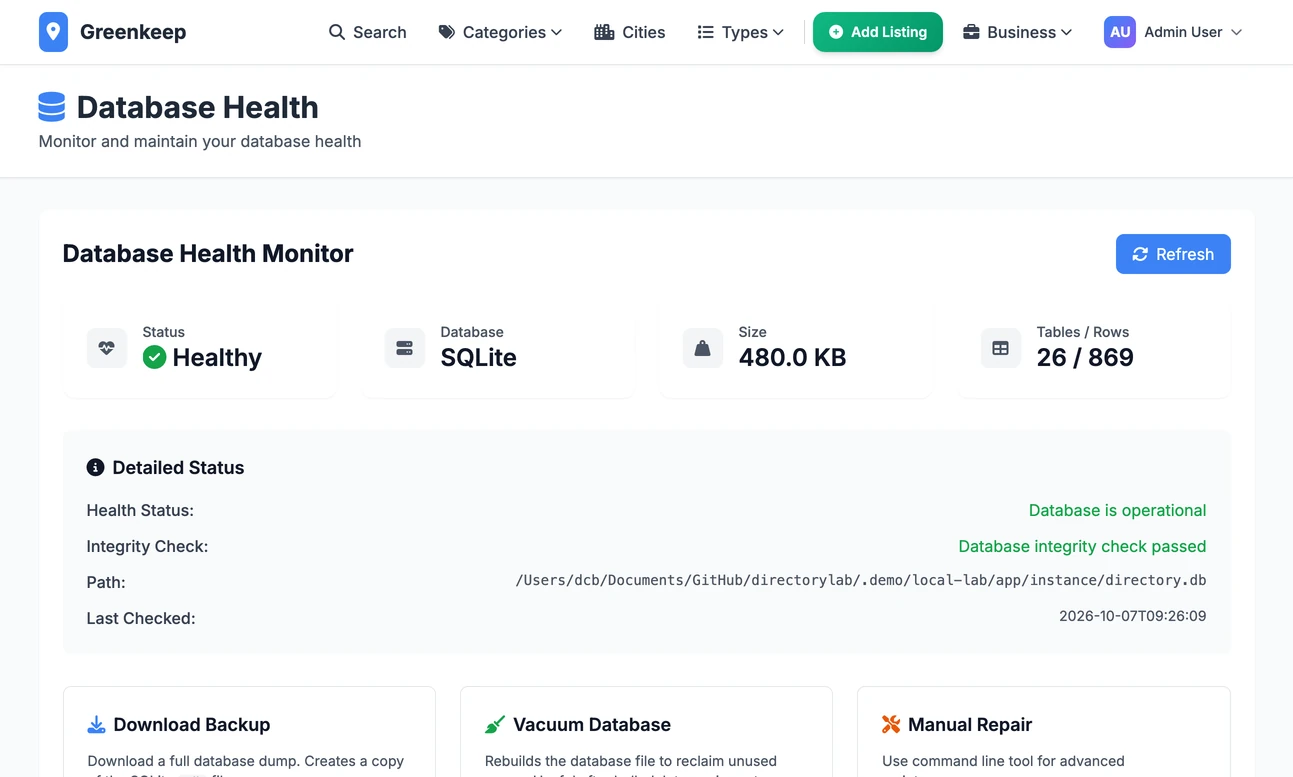Click the buildings icon beside Cities
The image size is (1293, 777).
click(604, 32)
